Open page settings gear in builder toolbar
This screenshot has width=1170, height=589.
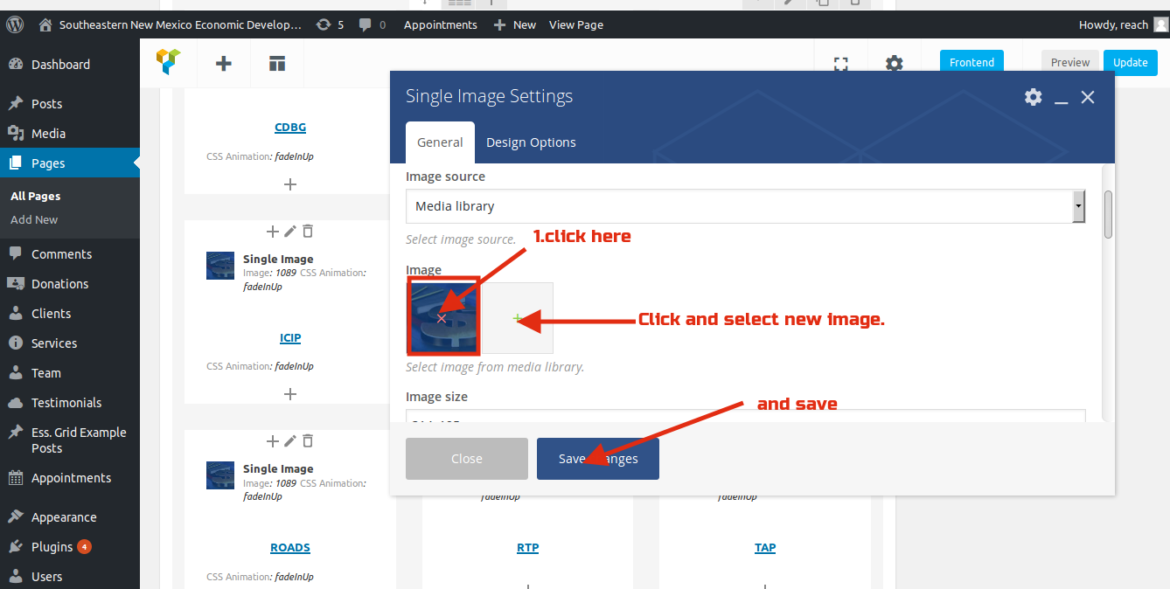click(894, 63)
